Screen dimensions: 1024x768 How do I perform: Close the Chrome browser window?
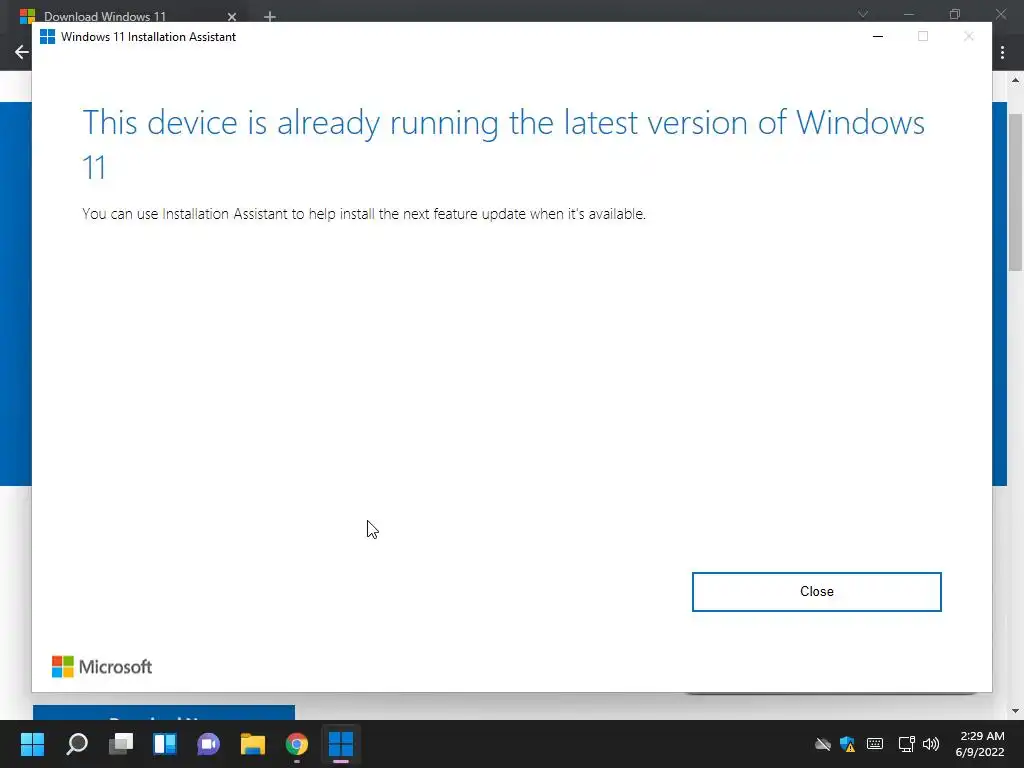click(x=1000, y=14)
